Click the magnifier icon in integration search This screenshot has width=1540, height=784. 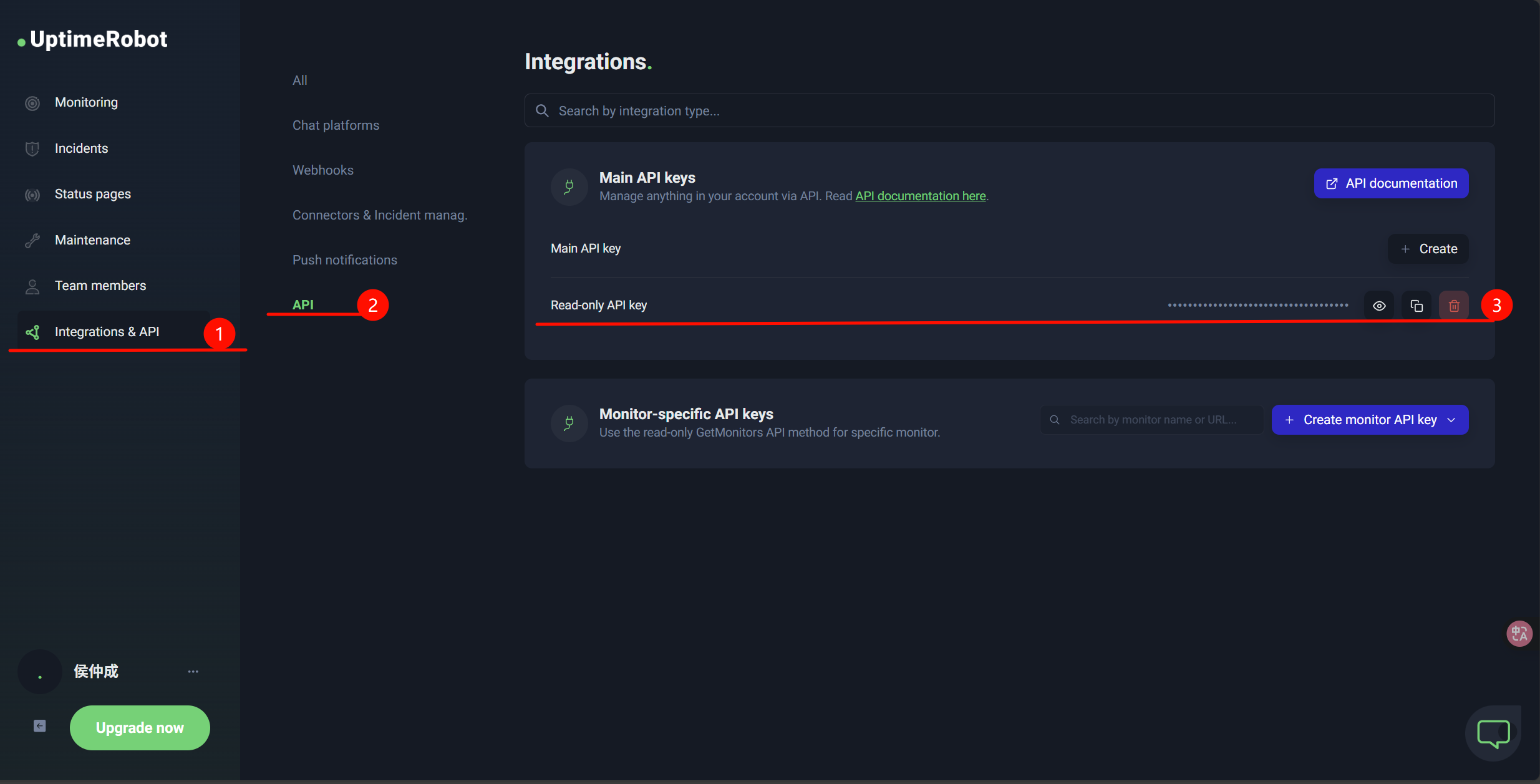542,111
